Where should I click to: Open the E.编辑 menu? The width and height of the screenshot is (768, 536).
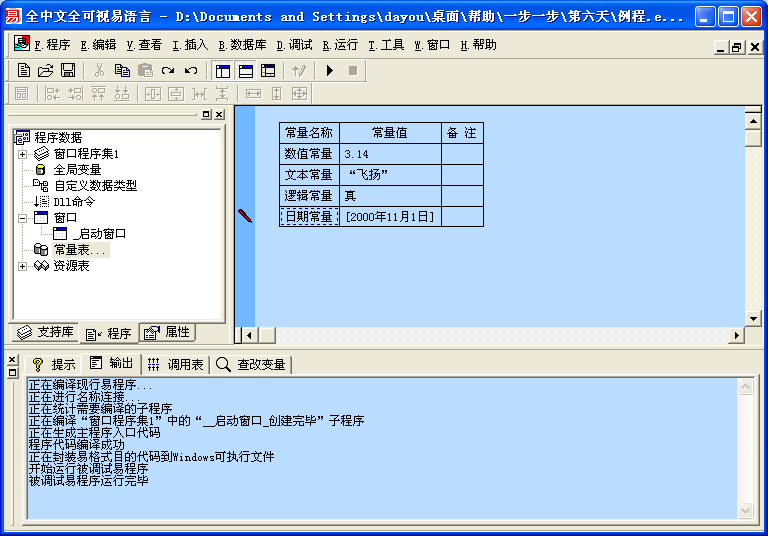point(98,45)
